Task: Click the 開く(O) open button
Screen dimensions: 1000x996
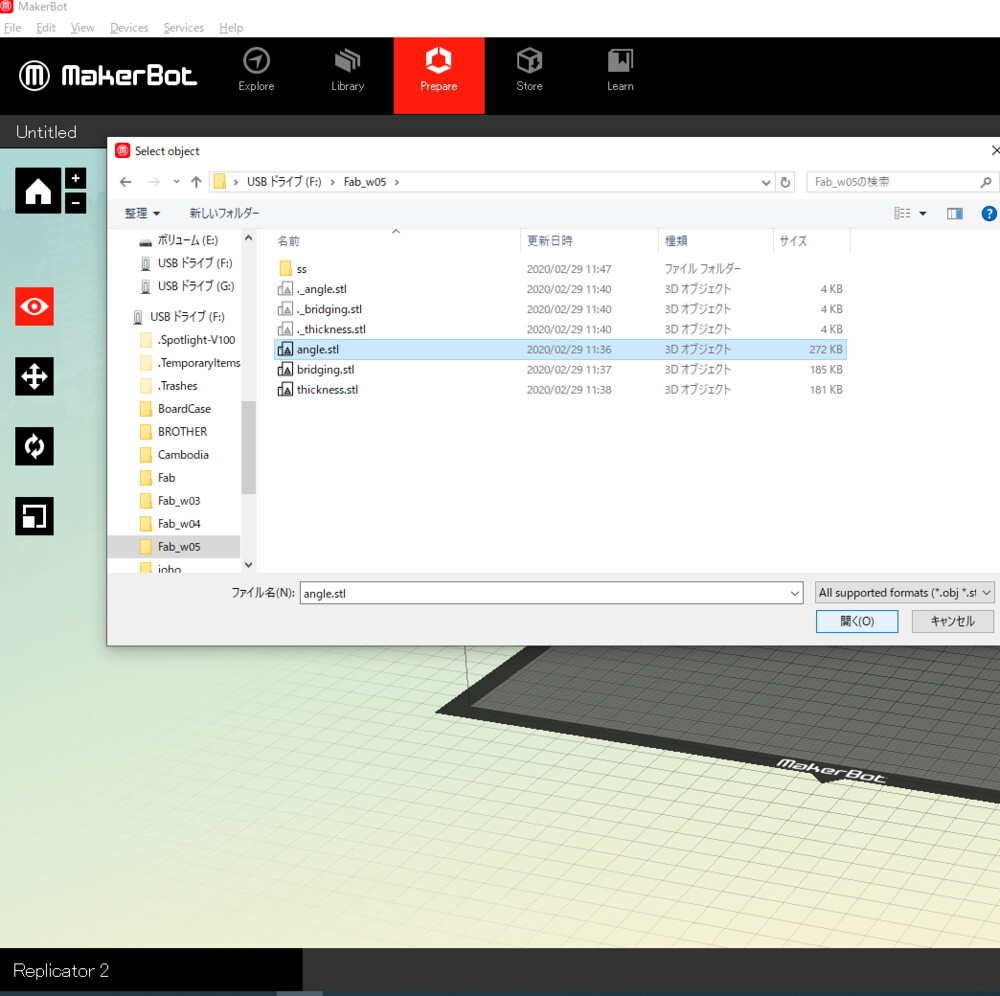Action: coord(857,621)
